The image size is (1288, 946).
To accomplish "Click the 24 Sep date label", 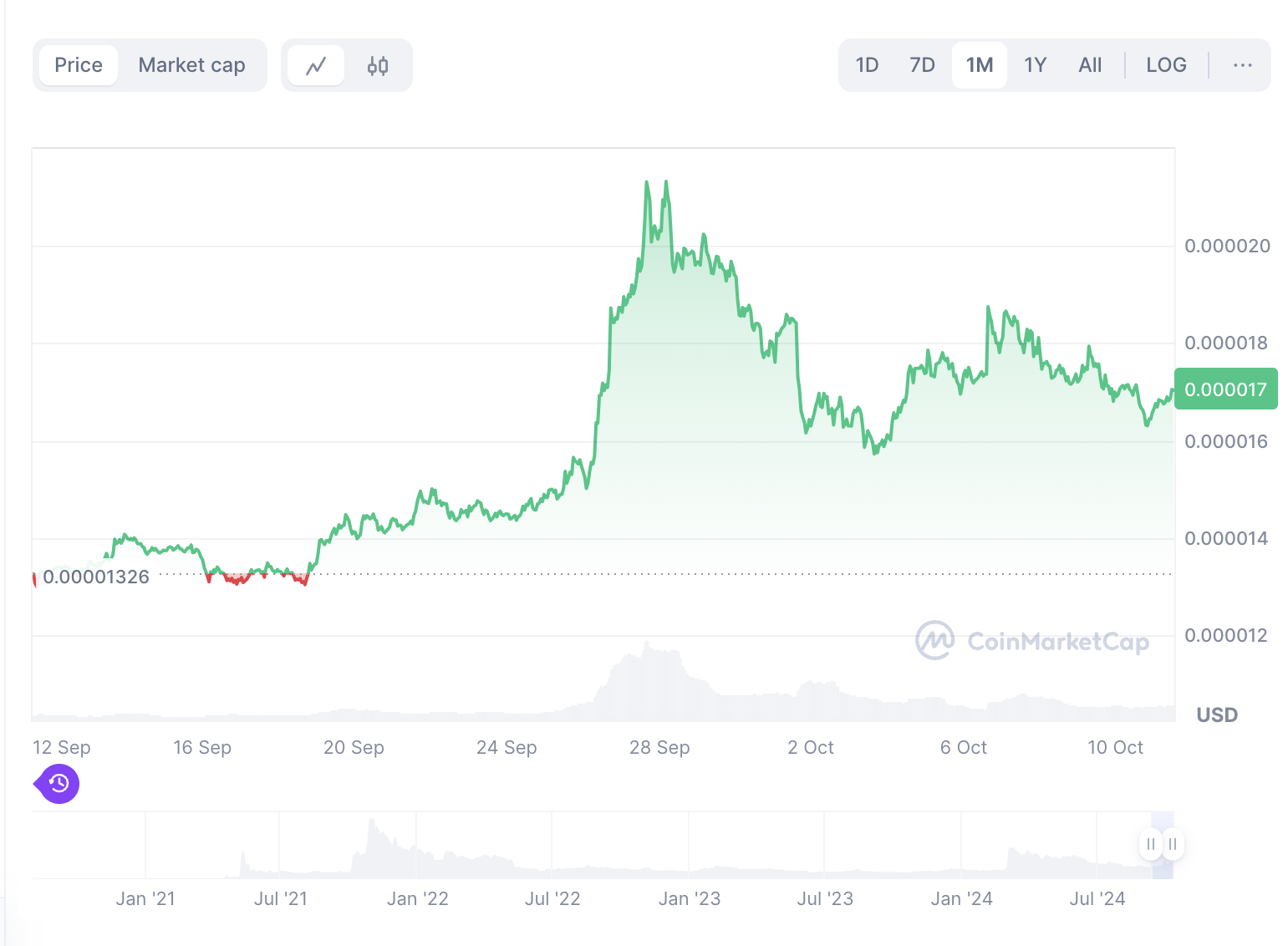I will pyautogui.click(x=507, y=747).
